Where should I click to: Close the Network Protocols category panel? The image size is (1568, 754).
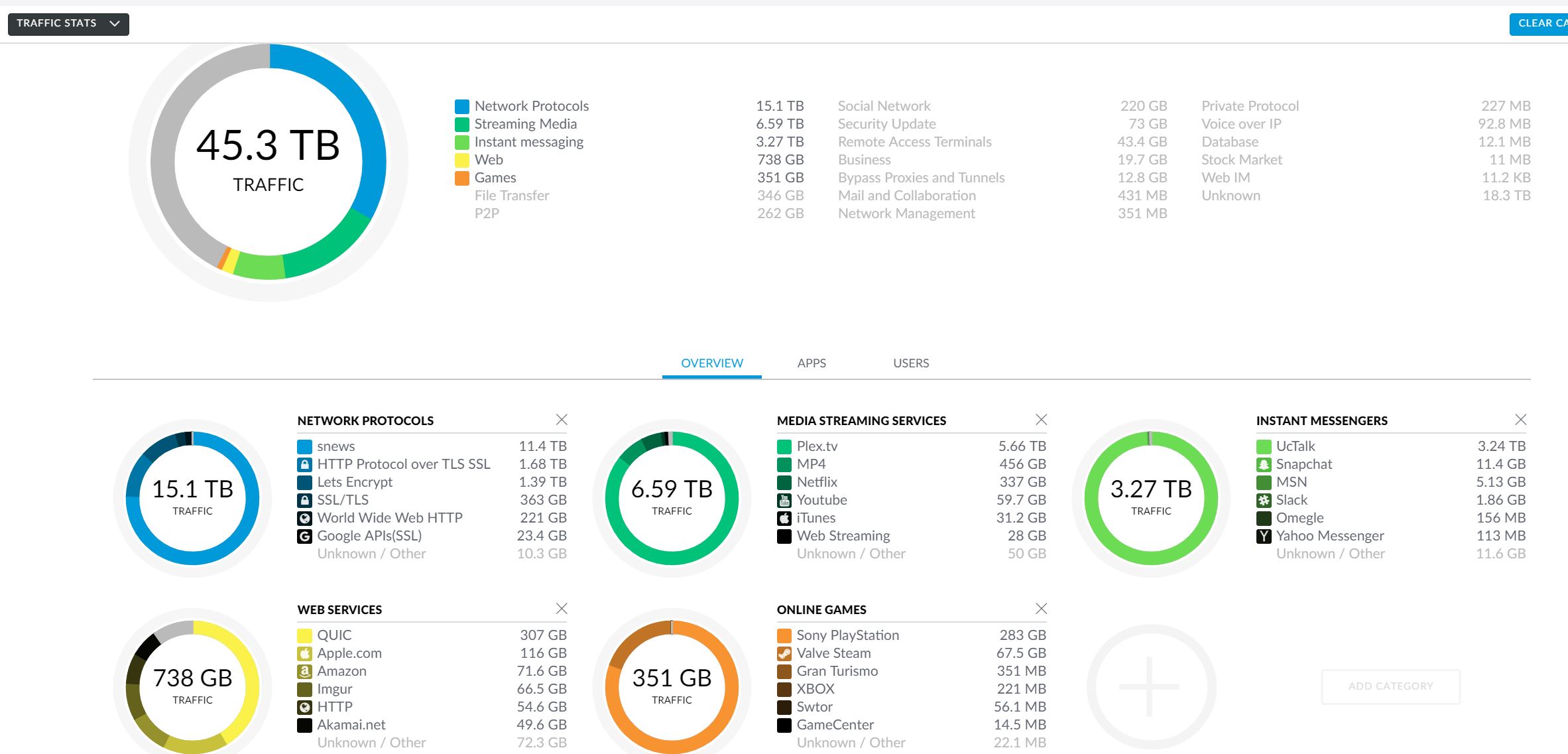(x=562, y=420)
